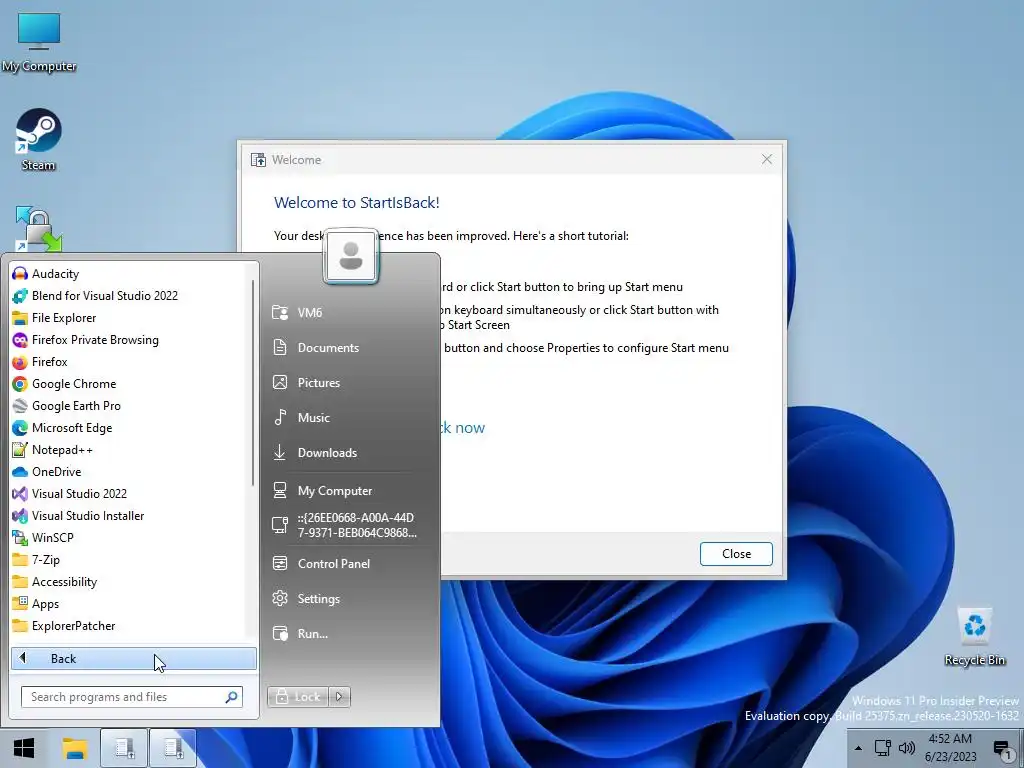Screen dimensions: 1024x768
Task: Switch to first StartIsBack taskbar window
Action: click(124, 748)
